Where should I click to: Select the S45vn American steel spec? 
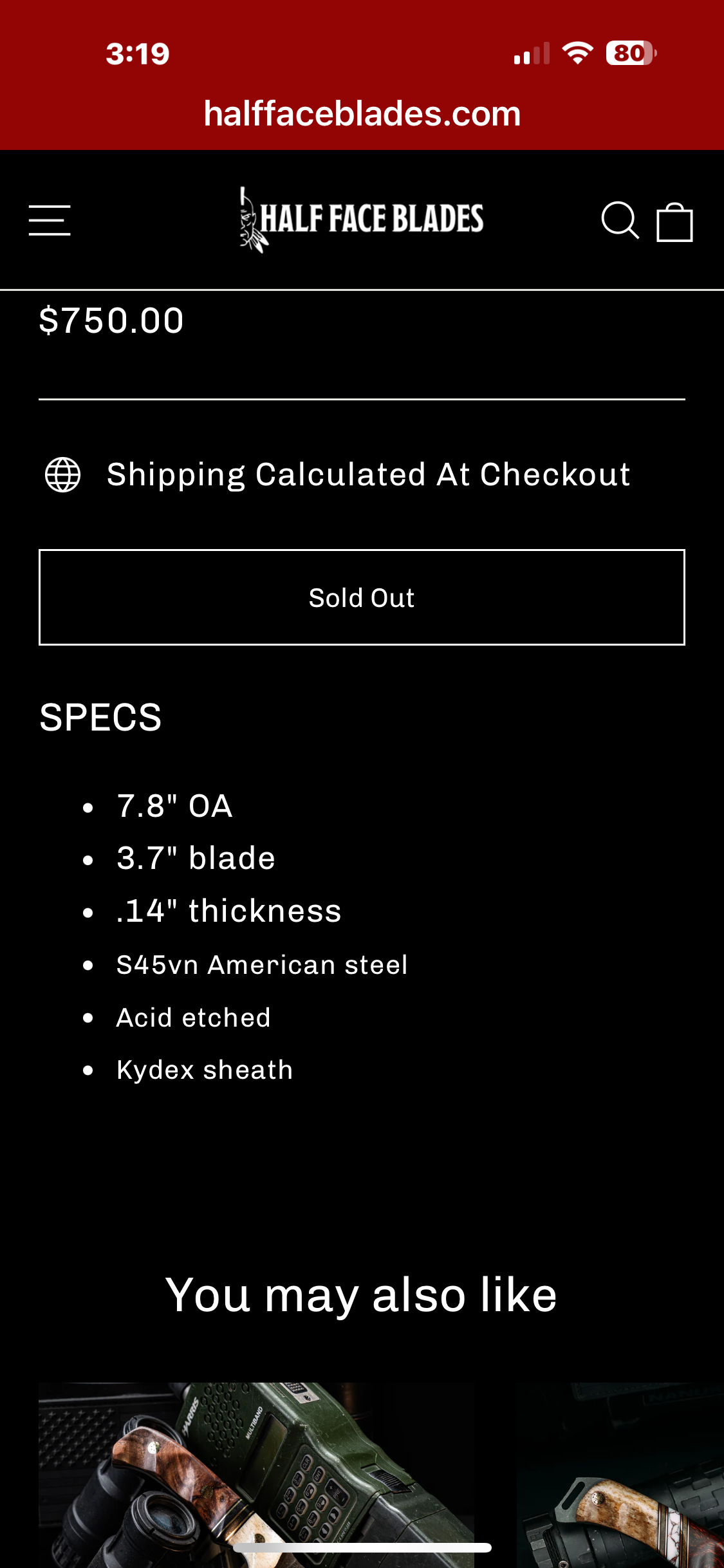[262, 965]
